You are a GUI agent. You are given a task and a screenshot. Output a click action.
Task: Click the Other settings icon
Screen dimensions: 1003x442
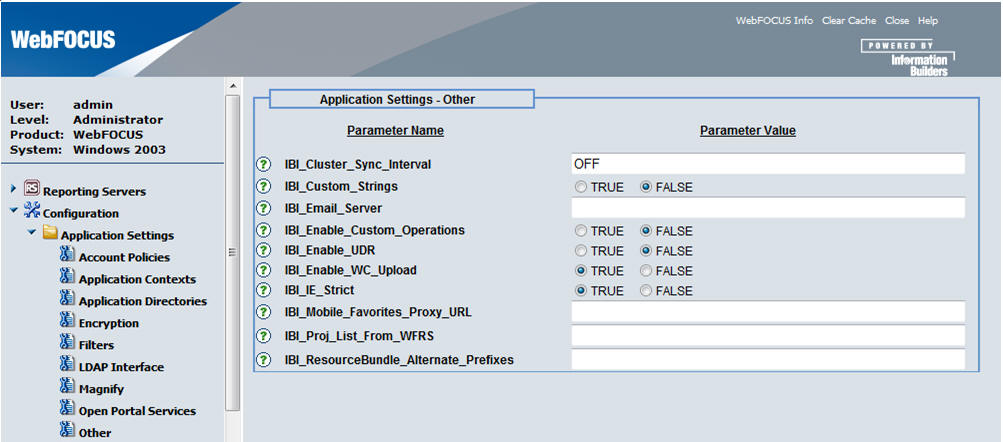[68, 429]
